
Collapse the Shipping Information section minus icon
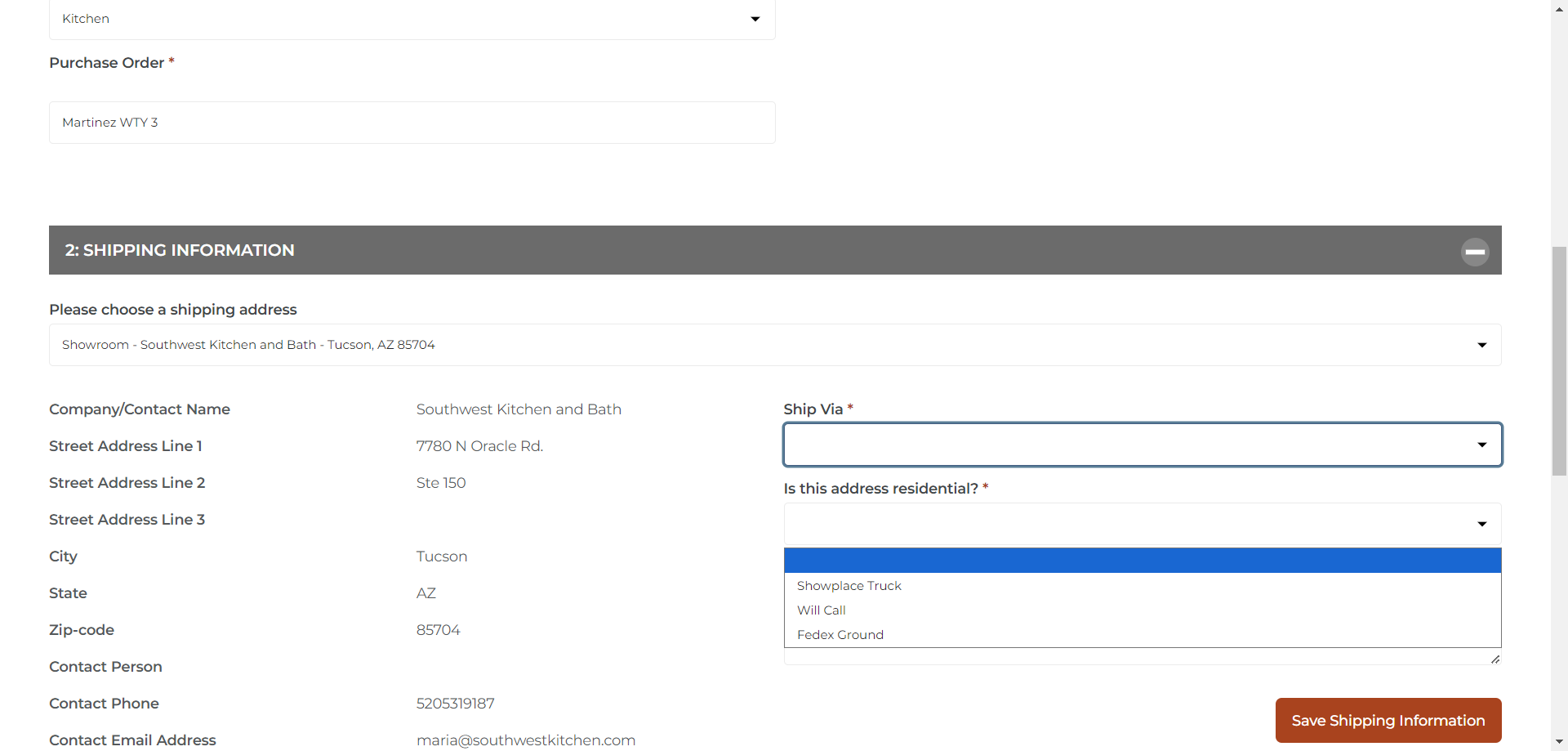click(1474, 252)
